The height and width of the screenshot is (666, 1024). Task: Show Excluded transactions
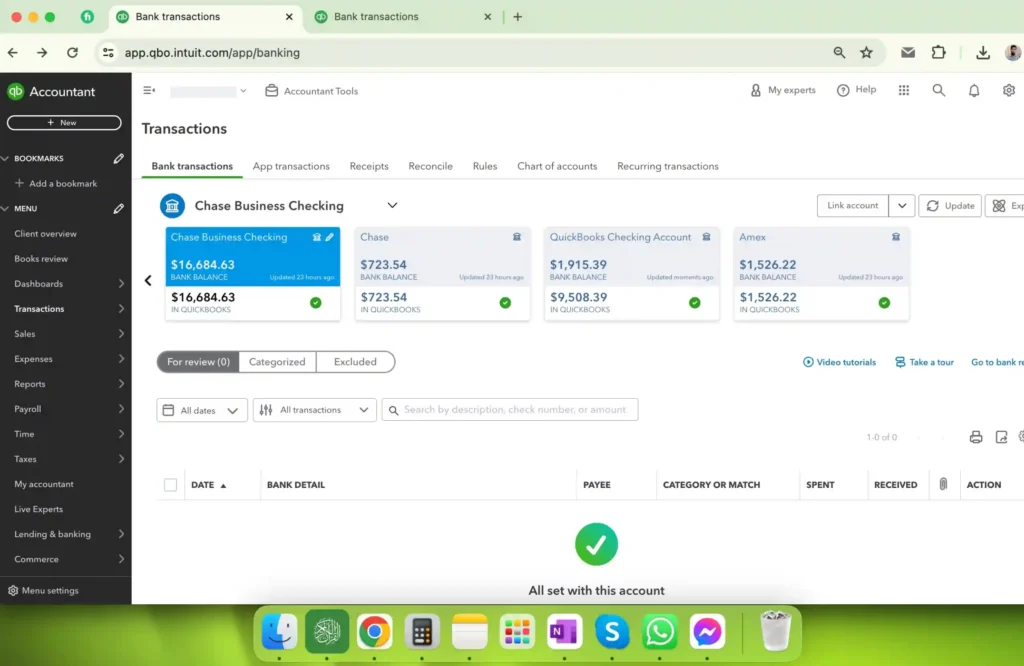355,362
